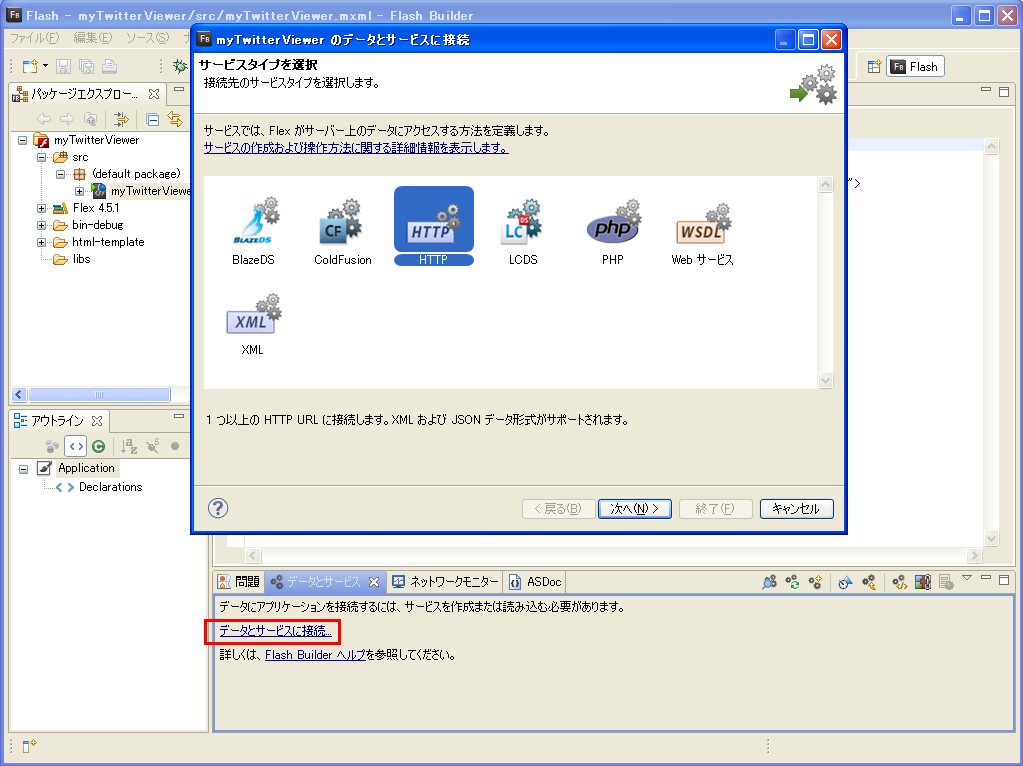Open the Data/Services view menu triangle
Viewport: 1023px width, 766px height.
coord(967,578)
